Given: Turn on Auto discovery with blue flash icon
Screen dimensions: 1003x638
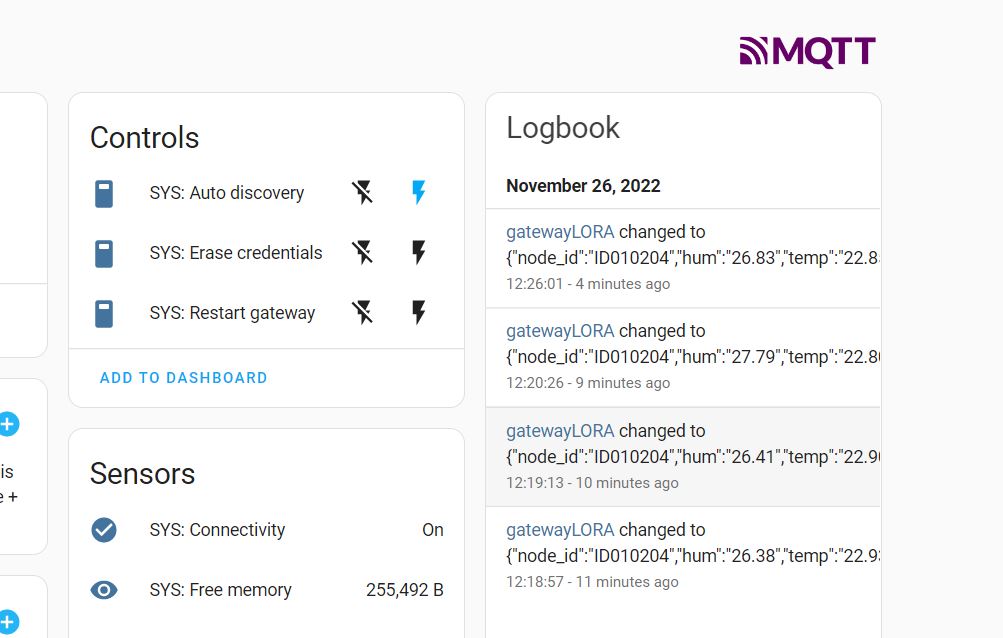Looking at the screenshot, I should 419,193.
